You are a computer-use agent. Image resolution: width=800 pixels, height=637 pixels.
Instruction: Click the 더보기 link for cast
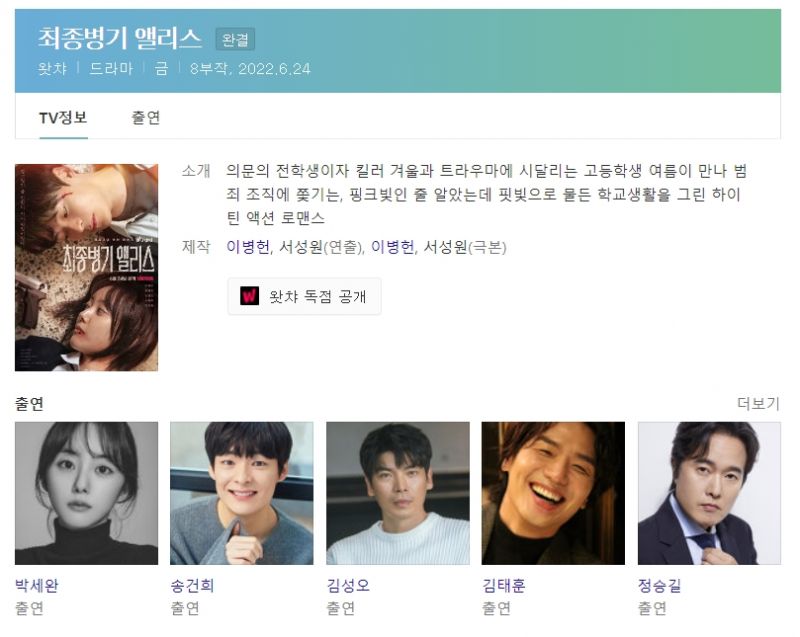[758, 403]
